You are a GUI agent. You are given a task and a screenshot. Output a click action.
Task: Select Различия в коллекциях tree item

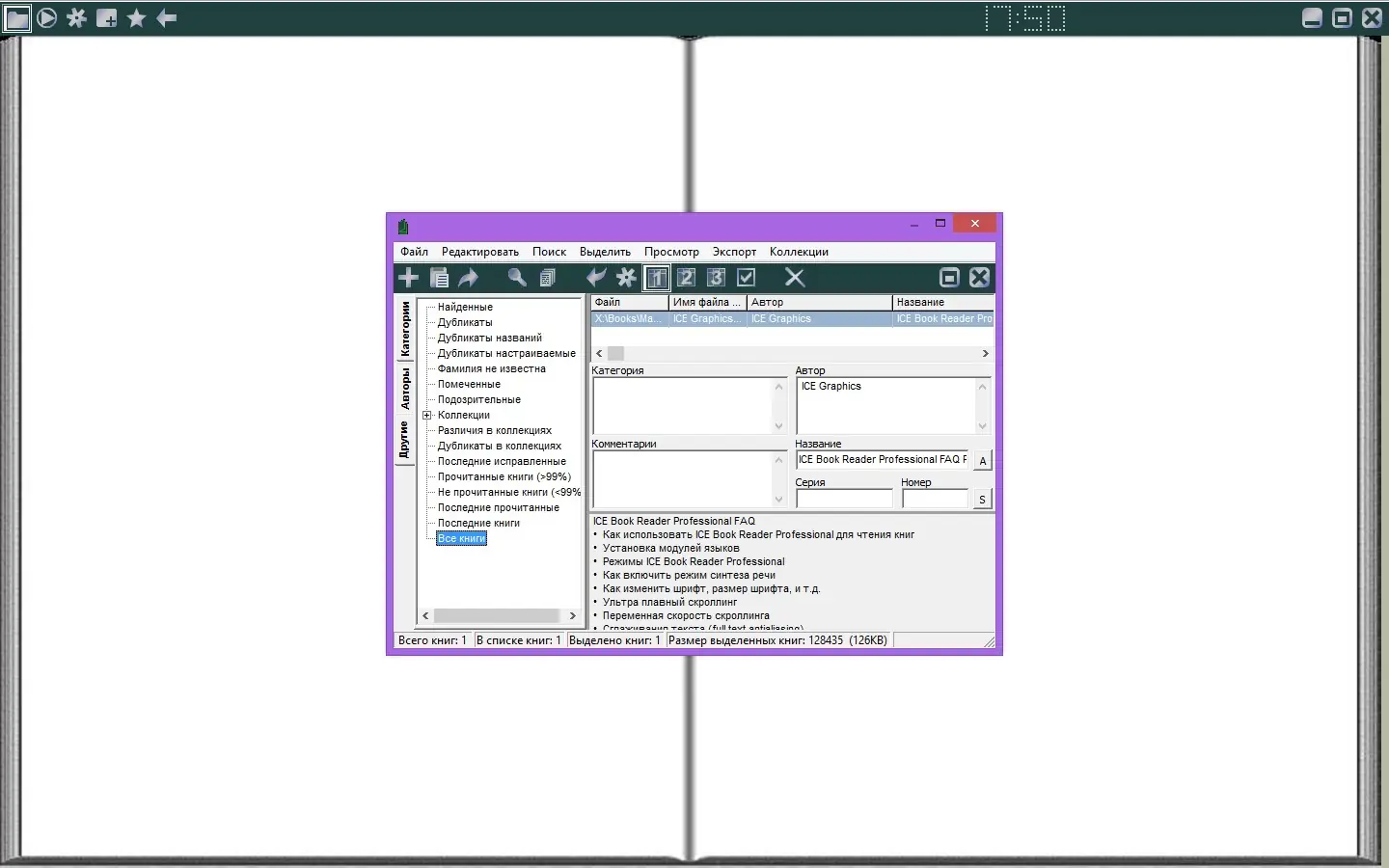coord(495,430)
